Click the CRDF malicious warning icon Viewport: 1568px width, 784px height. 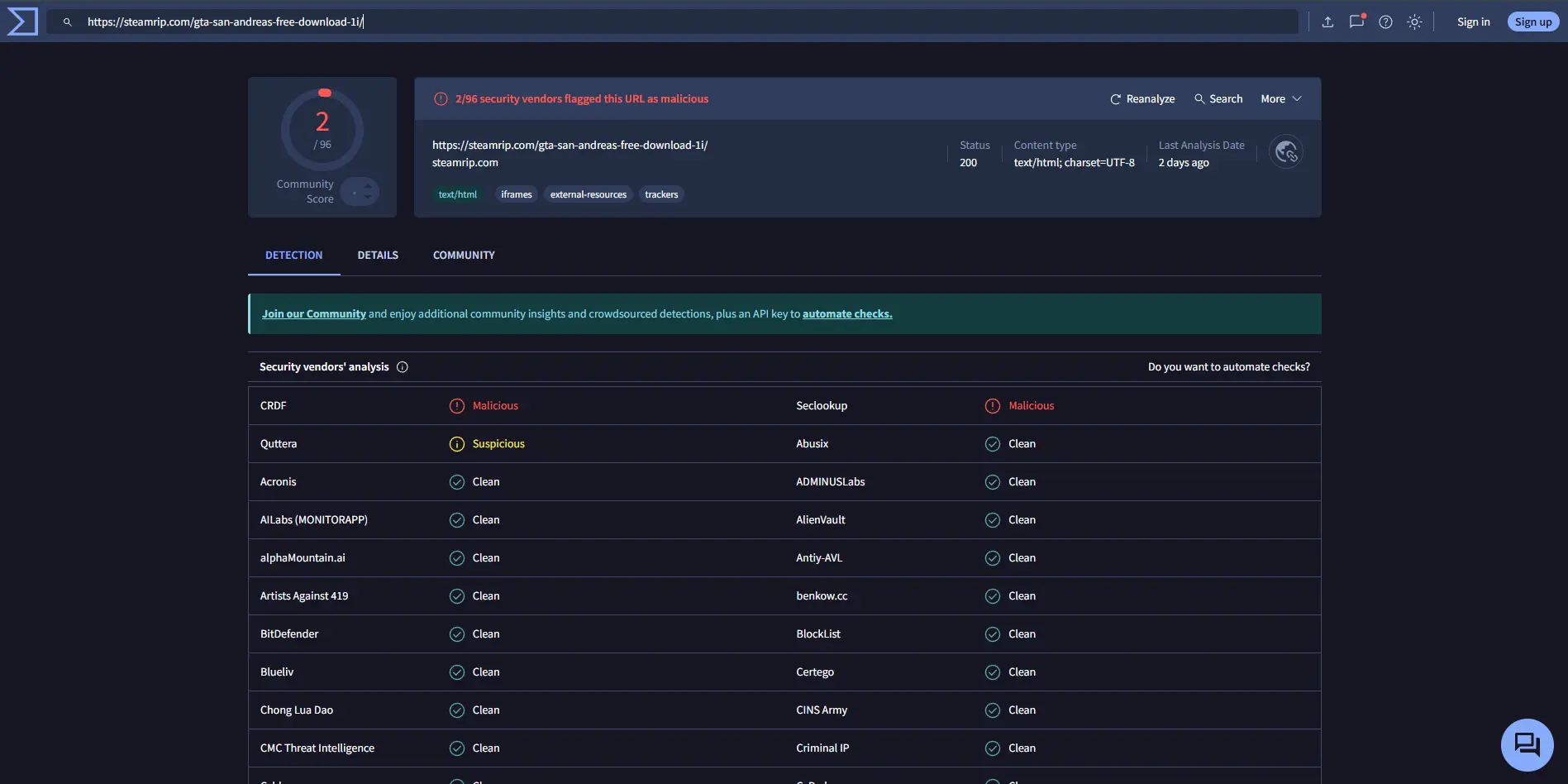click(x=457, y=406)
